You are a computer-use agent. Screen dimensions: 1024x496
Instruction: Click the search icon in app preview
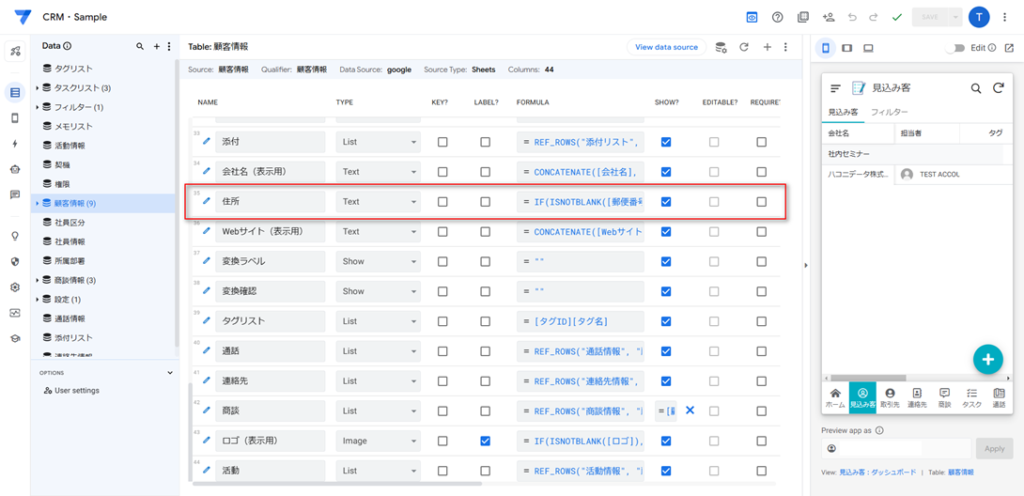click(x=976, y=88)
